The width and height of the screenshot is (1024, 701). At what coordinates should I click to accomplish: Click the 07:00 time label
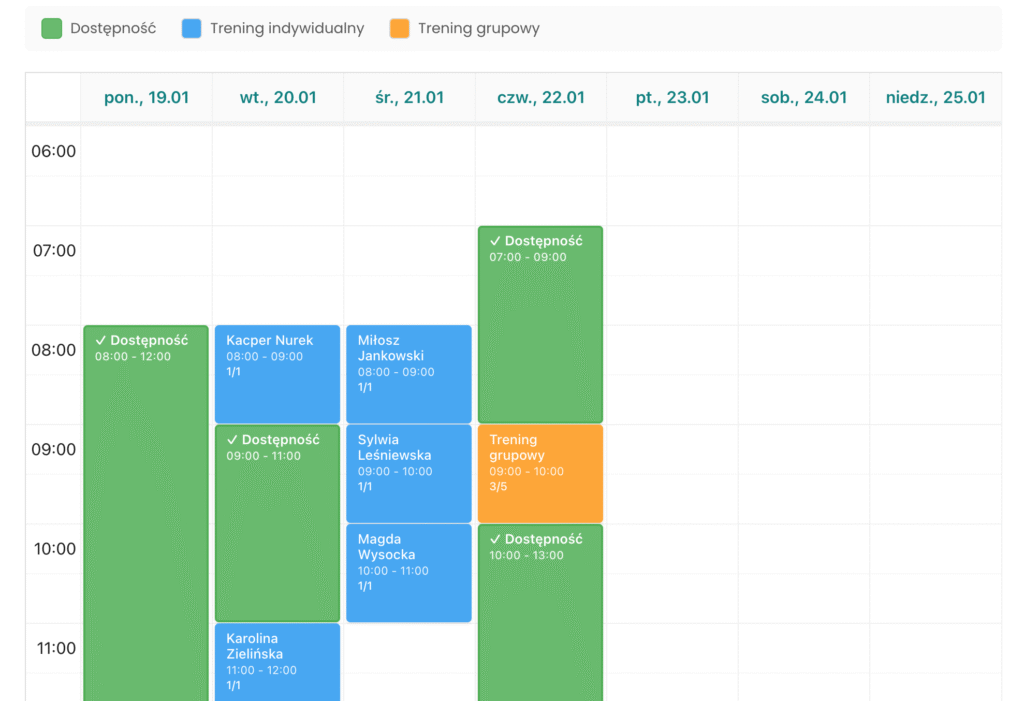point(54,251)
